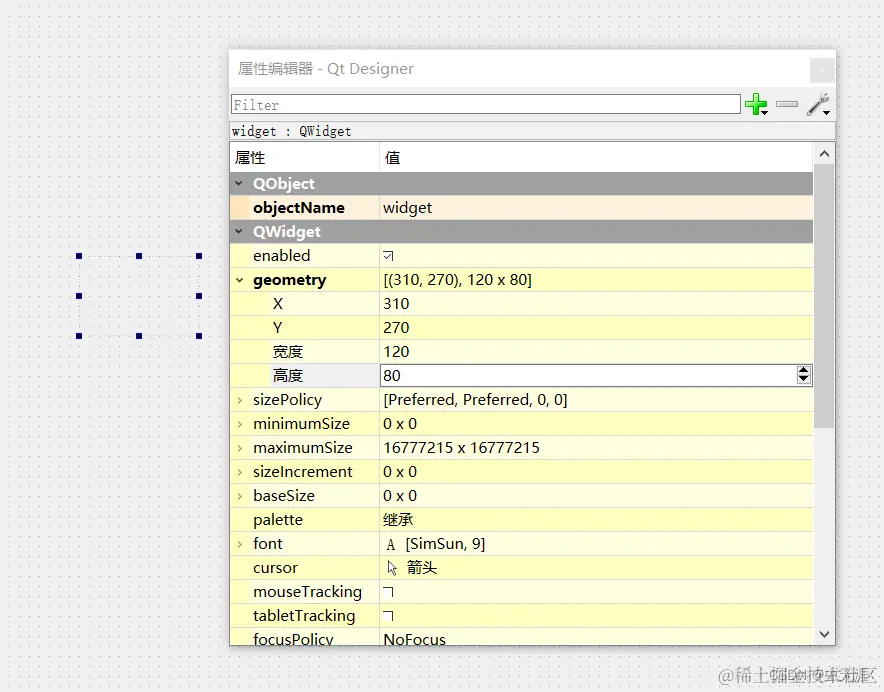Collapse the QWidget group
The image size is (884, 692).
pos(239,232)
